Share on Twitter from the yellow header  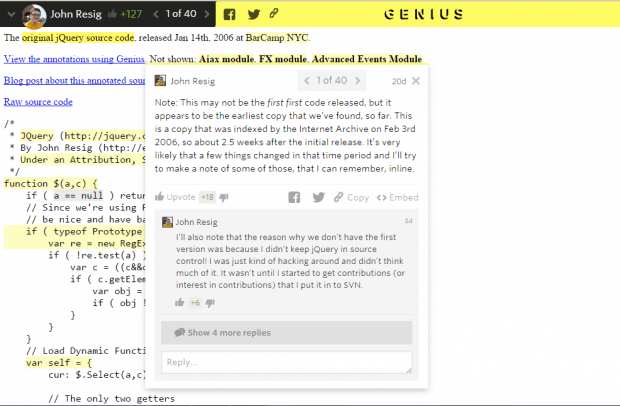coord(253,14)
